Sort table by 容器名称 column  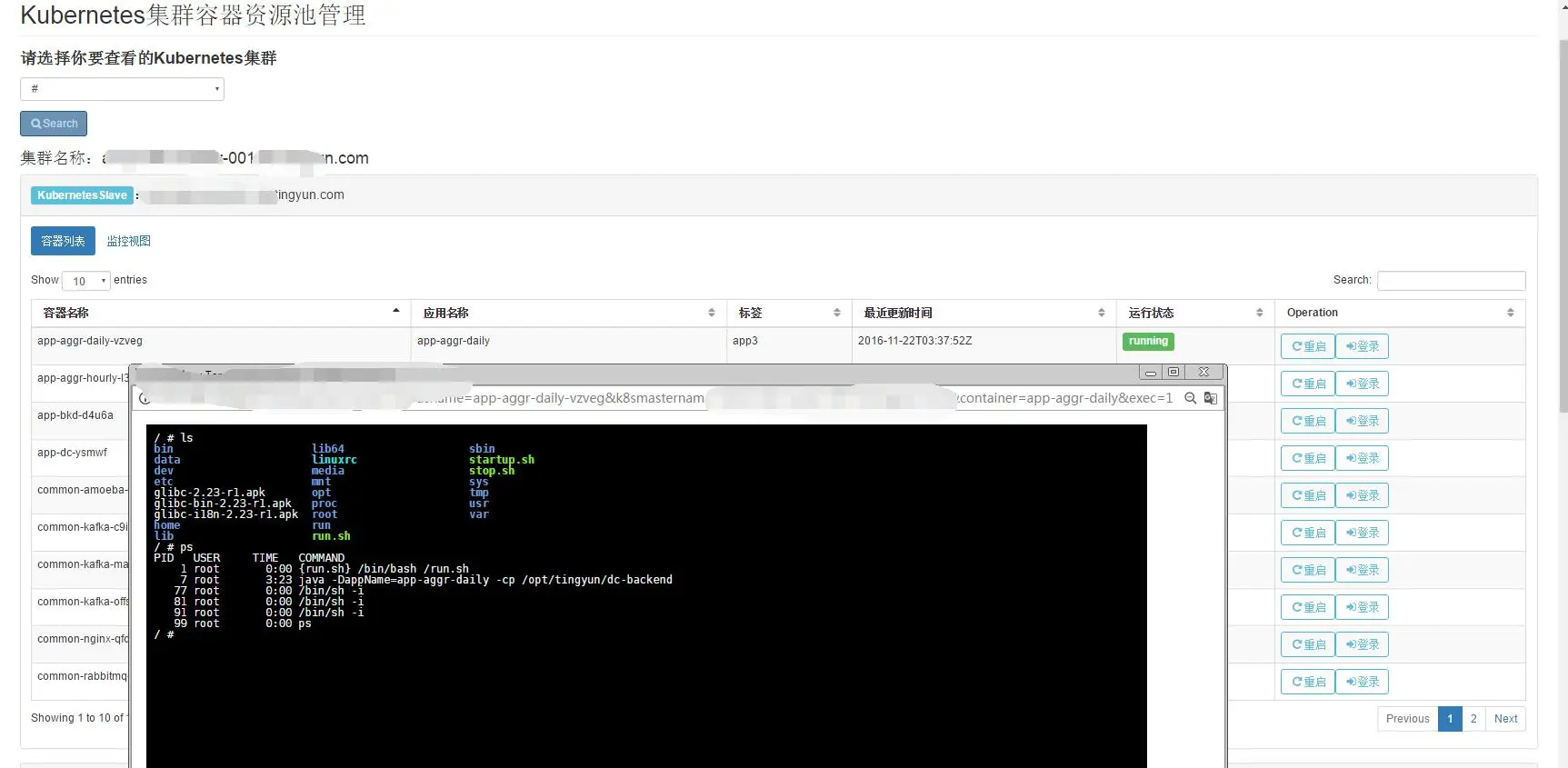click(x=221, y=313)
